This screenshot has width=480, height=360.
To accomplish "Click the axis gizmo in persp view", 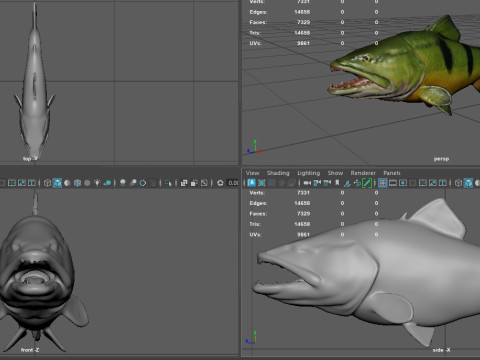I will (254, 147).
